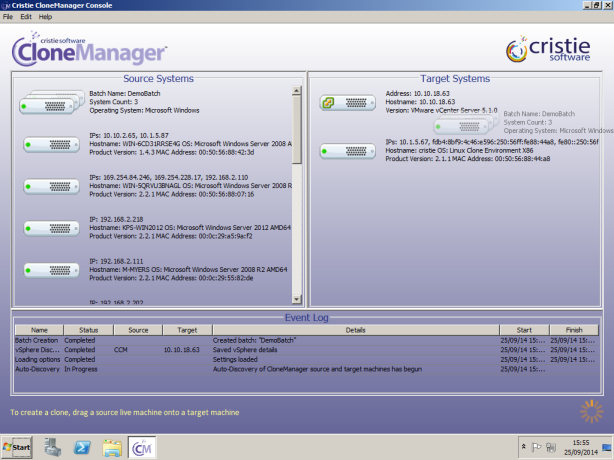614x460 pixels.
Task: Click the network tray icon
Action: (x=551, y=447)
